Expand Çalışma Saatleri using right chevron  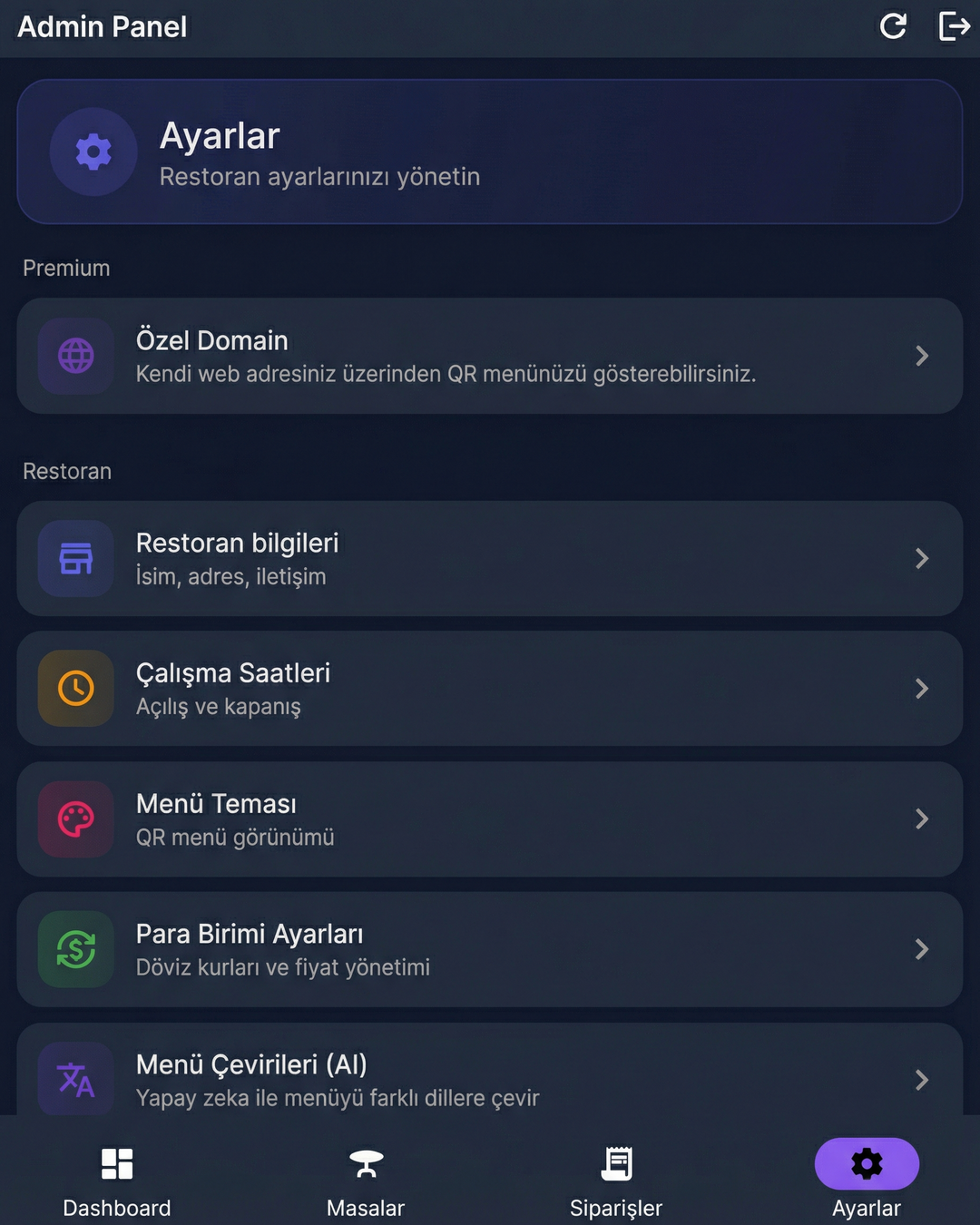click(922, 689)
